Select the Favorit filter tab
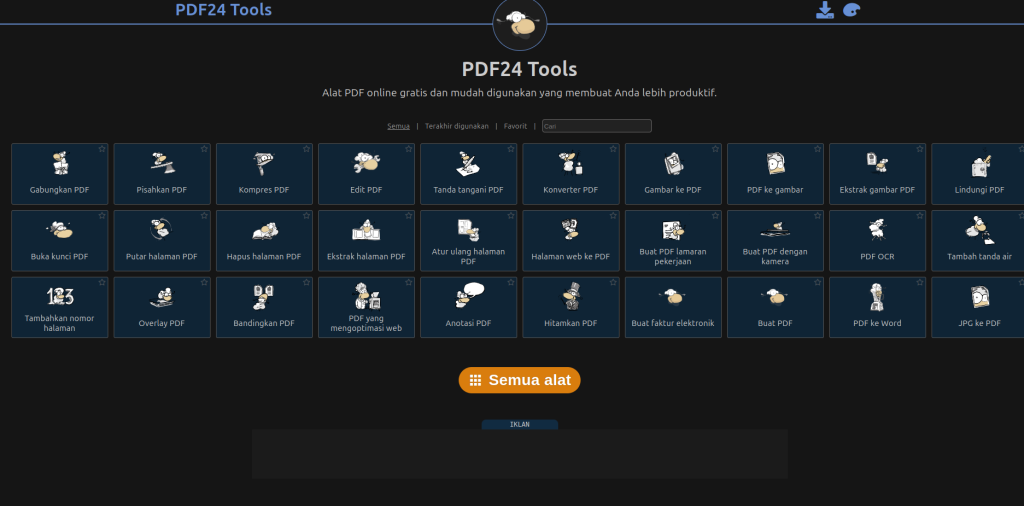The image size is (1024, 506). coord(515,126)
